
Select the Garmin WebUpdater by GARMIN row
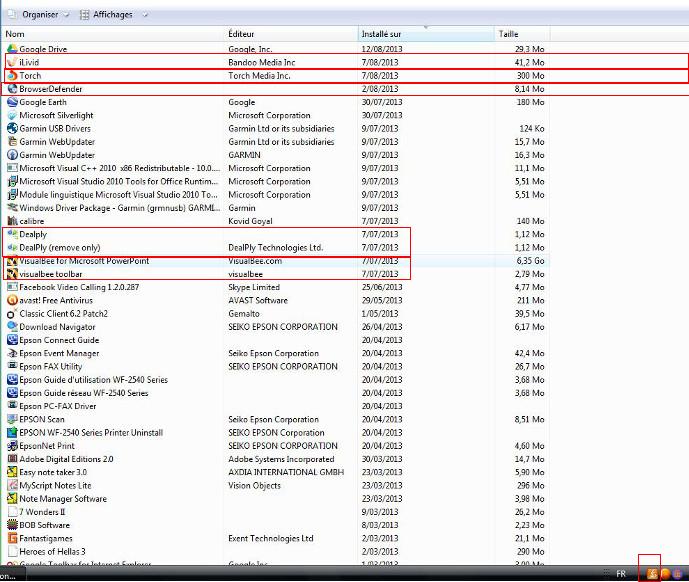(276, 155)
